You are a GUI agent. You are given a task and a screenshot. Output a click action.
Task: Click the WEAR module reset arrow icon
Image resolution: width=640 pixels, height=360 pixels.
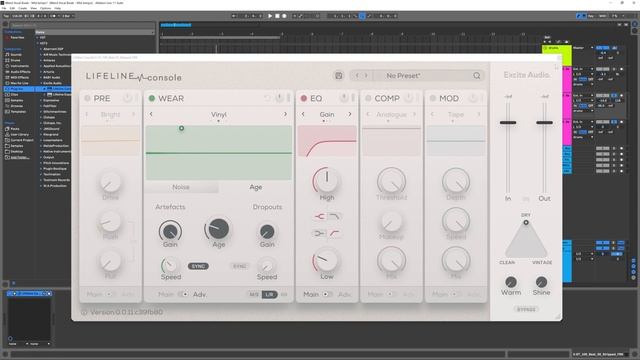267,98
